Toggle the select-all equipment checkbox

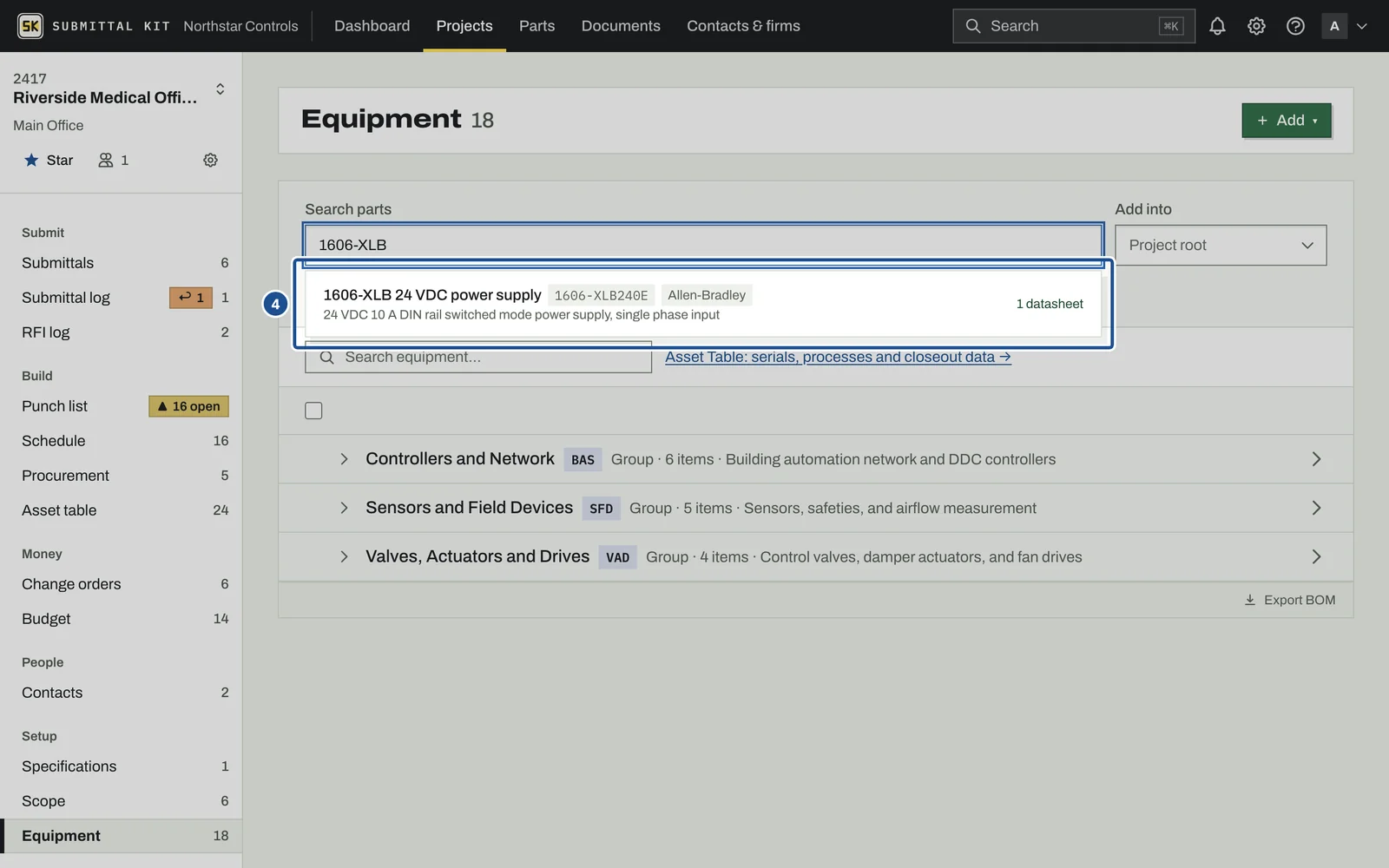click(313, 411)
